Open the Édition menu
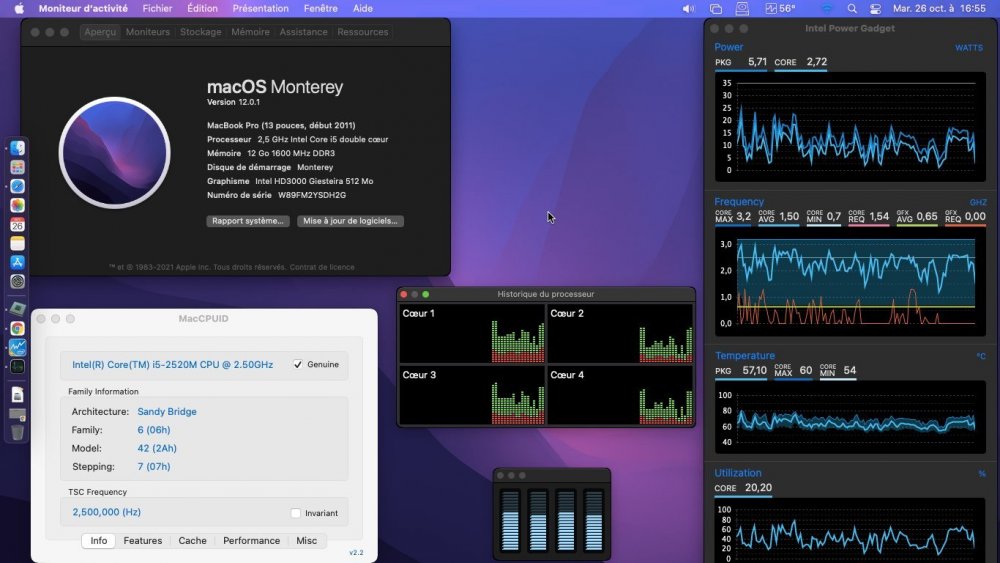1000x563 pixels. tap(202, 8)
